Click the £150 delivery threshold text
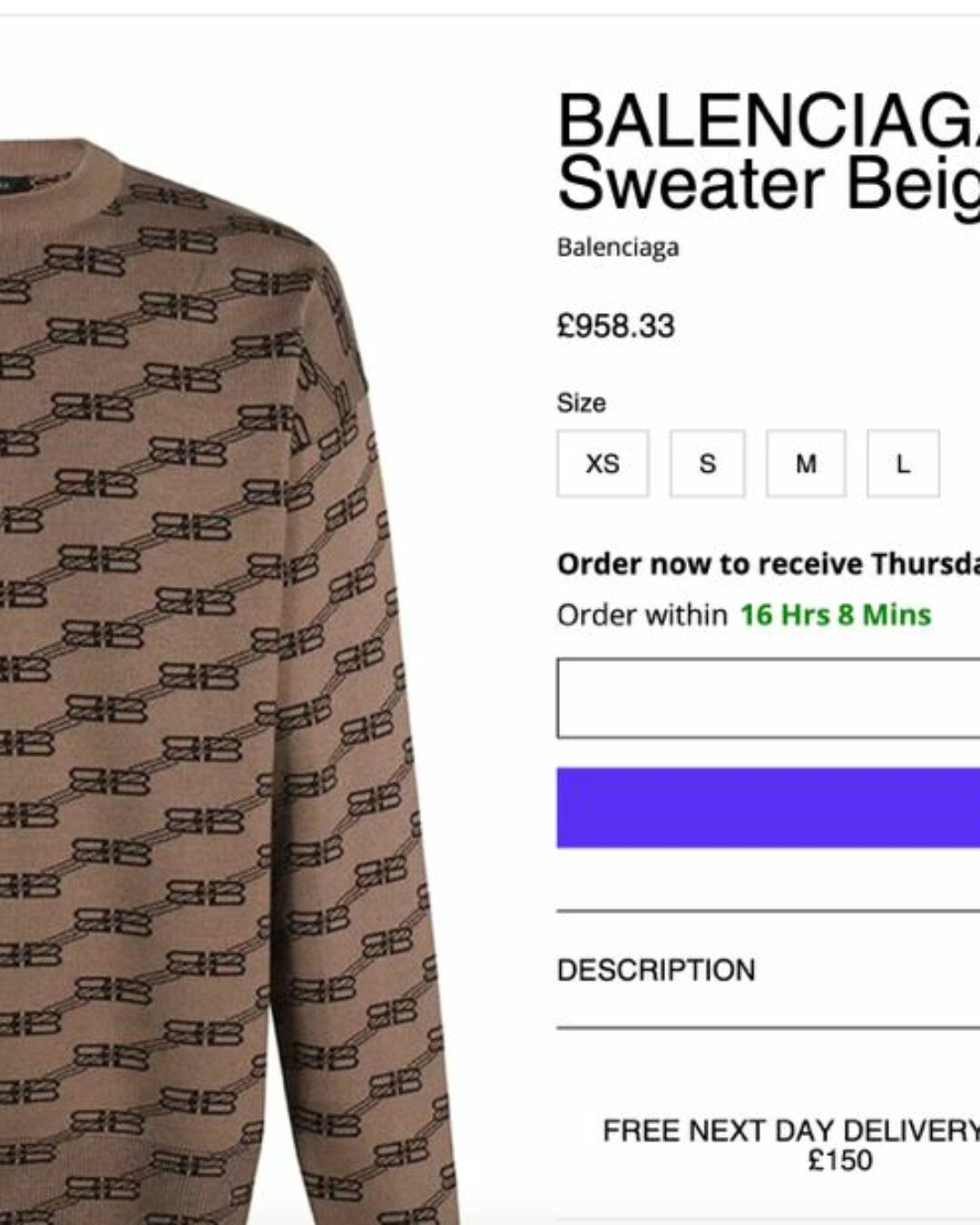 [840, 1161]
